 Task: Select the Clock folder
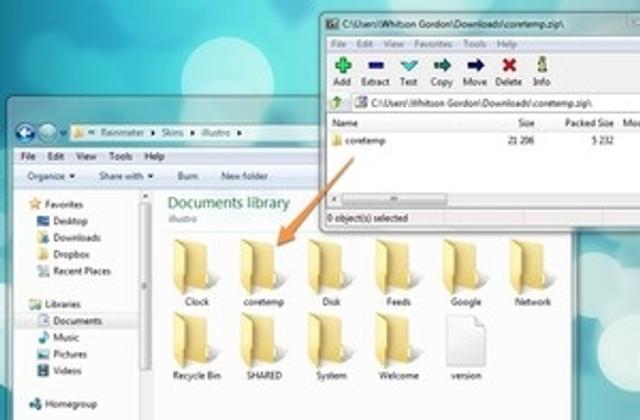[x=197, y=273]
